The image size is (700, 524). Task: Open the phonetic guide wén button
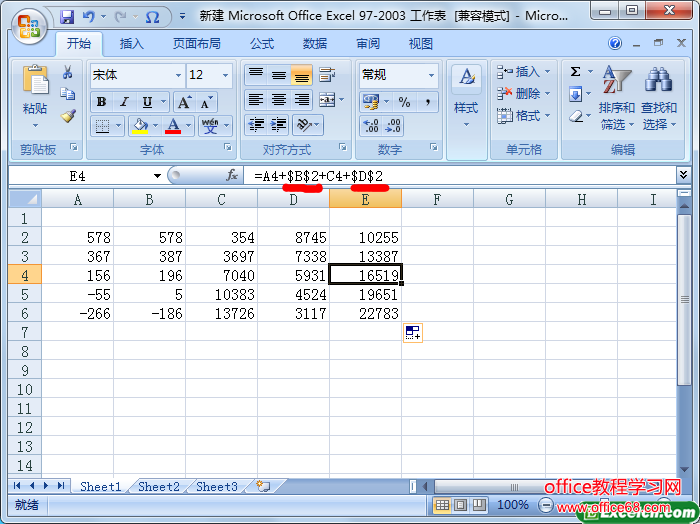coord(210,126)
